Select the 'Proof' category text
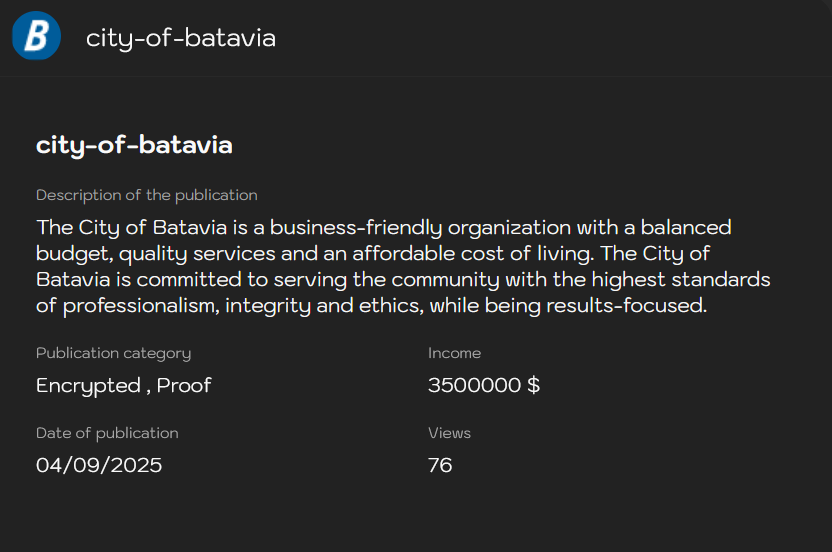Image resolution: width=832 pixels, height=552 pixels. tap(184, 385)
